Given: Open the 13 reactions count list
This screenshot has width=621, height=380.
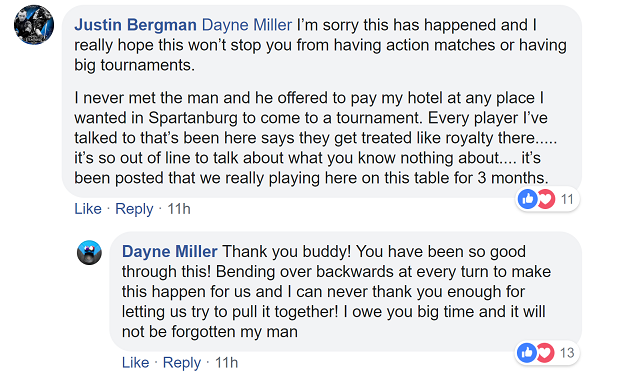Looking at the screenshot, I should click(x=567, y=352).
